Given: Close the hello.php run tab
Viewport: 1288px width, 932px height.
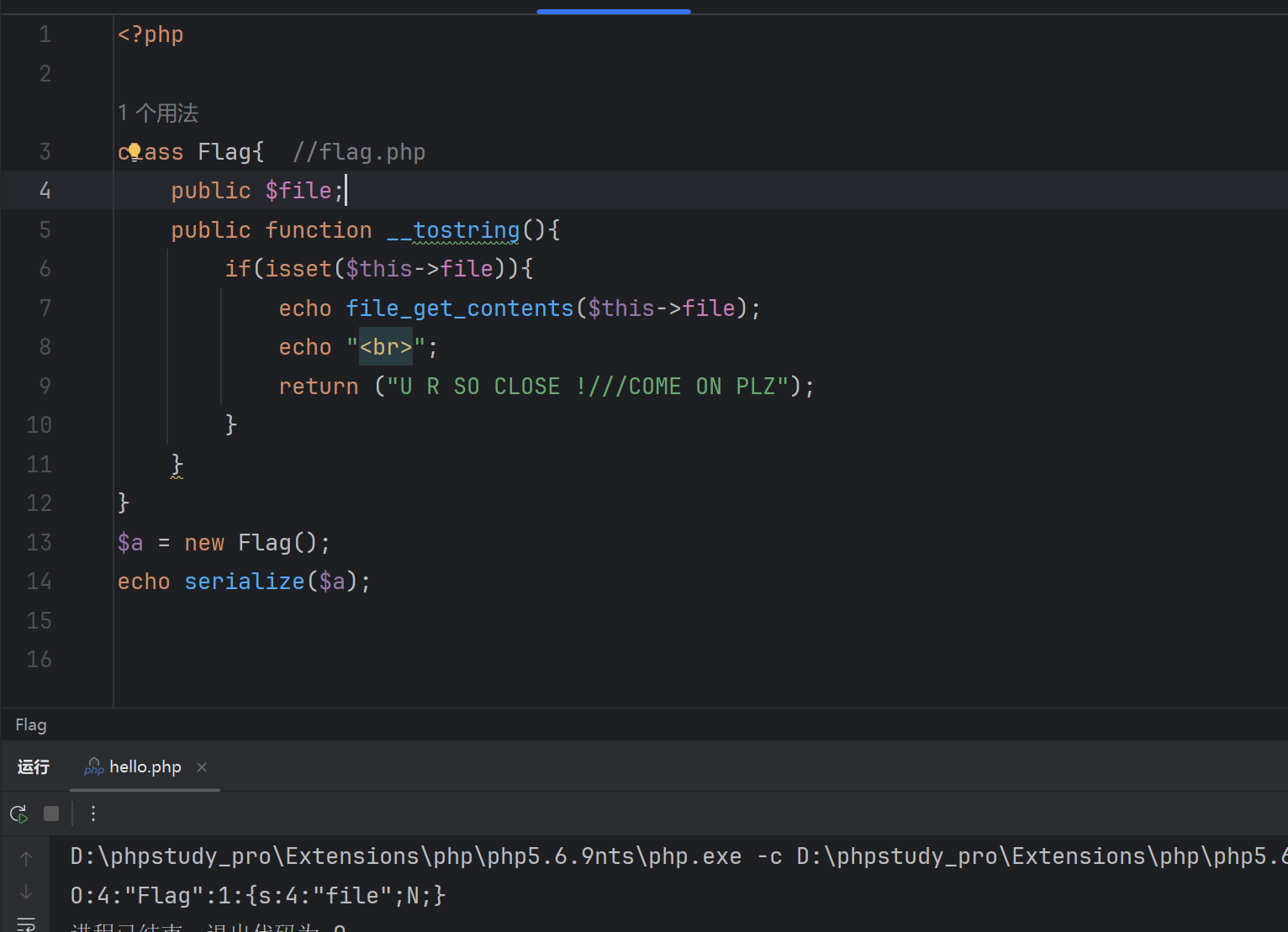Looking at the screenshot, I should tap(202, 767).
